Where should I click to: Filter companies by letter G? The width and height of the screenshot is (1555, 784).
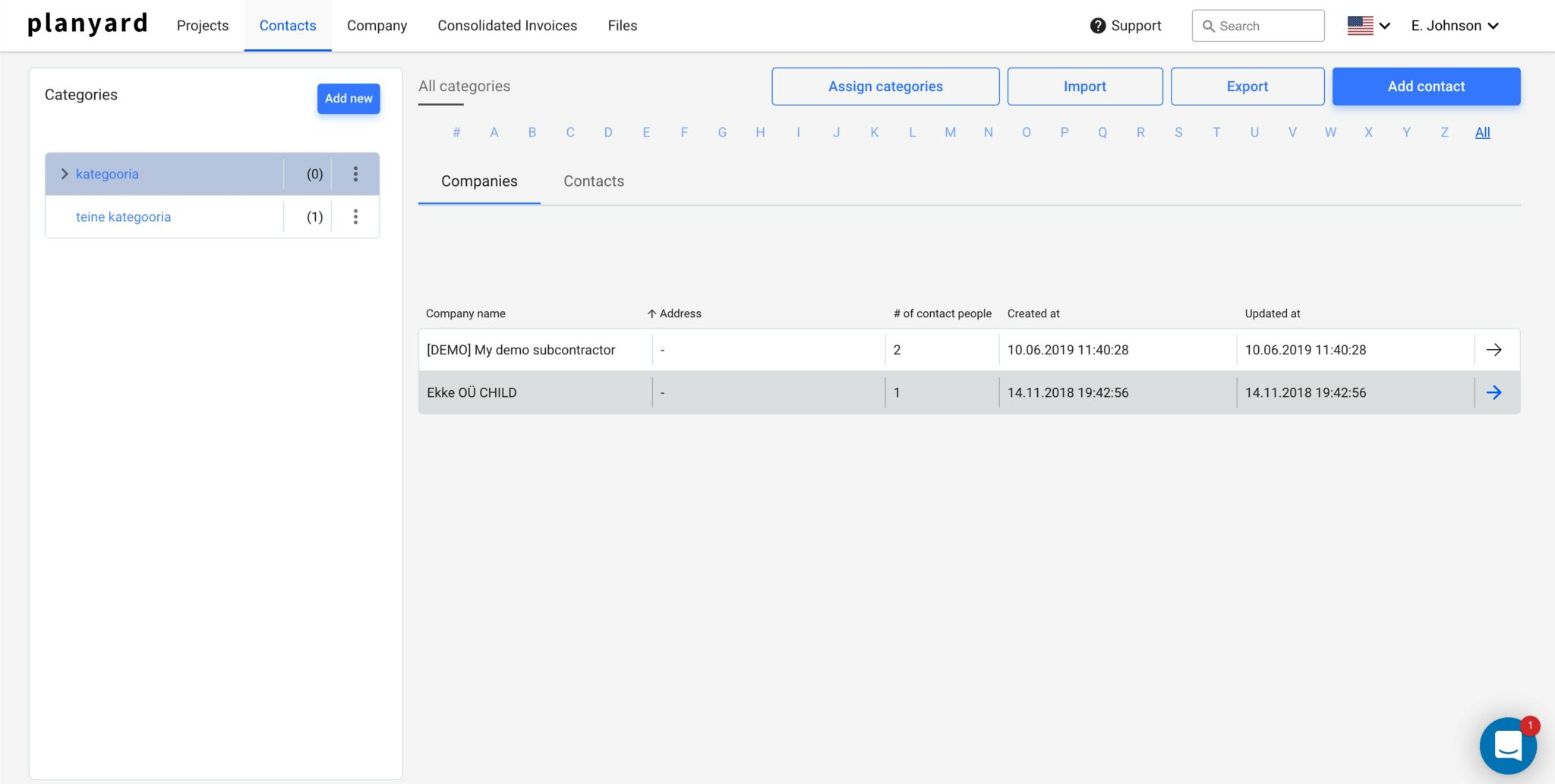click(722, 132)
